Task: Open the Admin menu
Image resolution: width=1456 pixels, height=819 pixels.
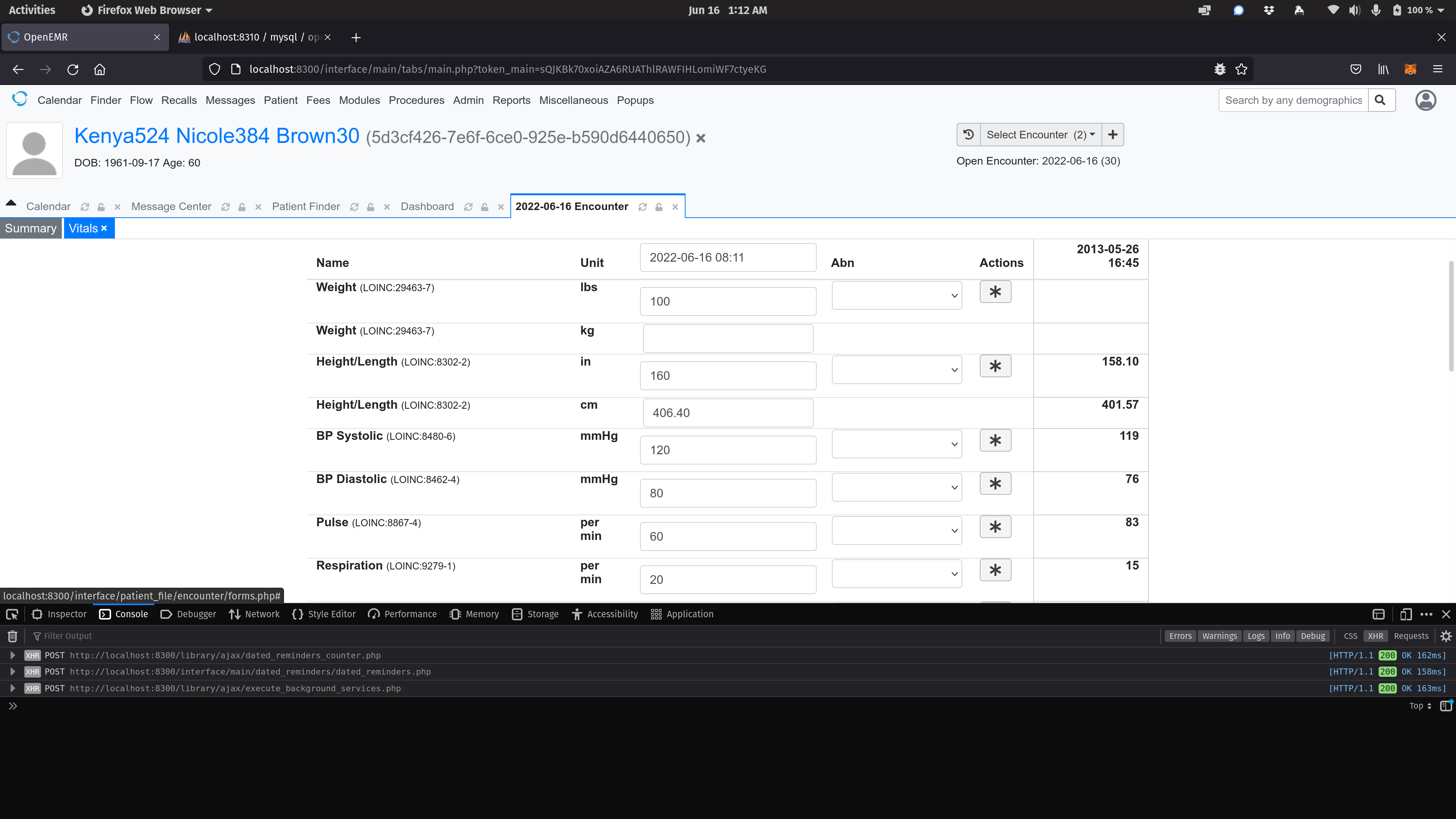Action: click(x=468, y=100)
